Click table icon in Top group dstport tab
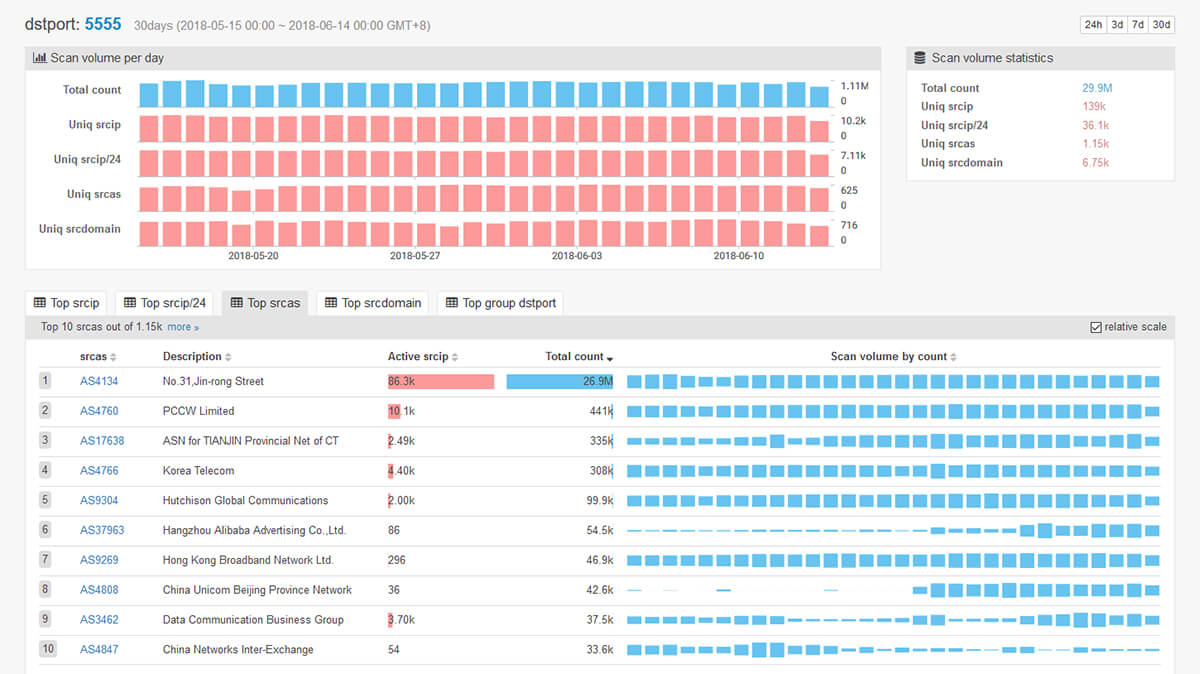The image size is (1200, 674). click(452, 303)
